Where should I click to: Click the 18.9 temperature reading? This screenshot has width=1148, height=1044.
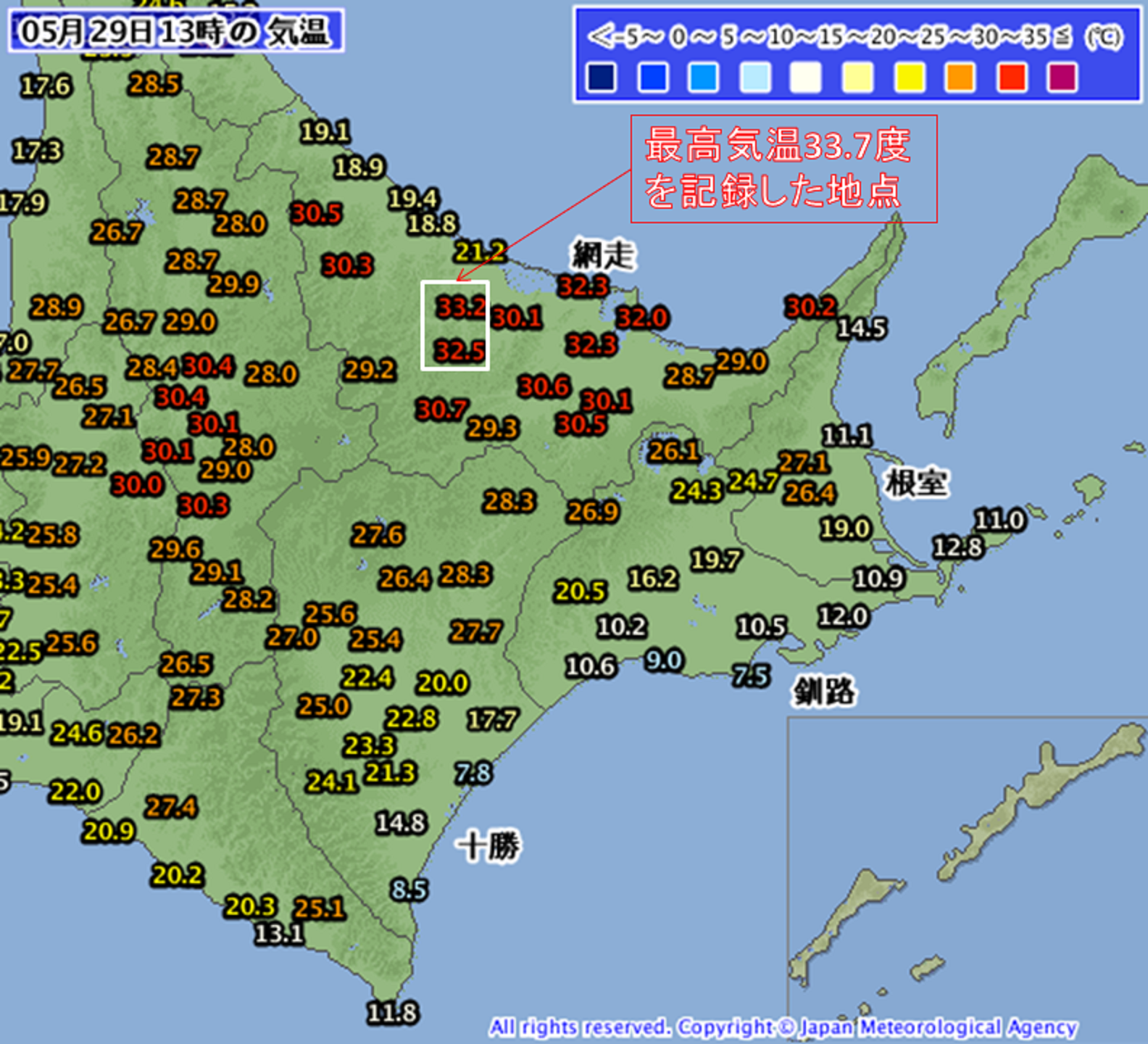pos(359,167)
